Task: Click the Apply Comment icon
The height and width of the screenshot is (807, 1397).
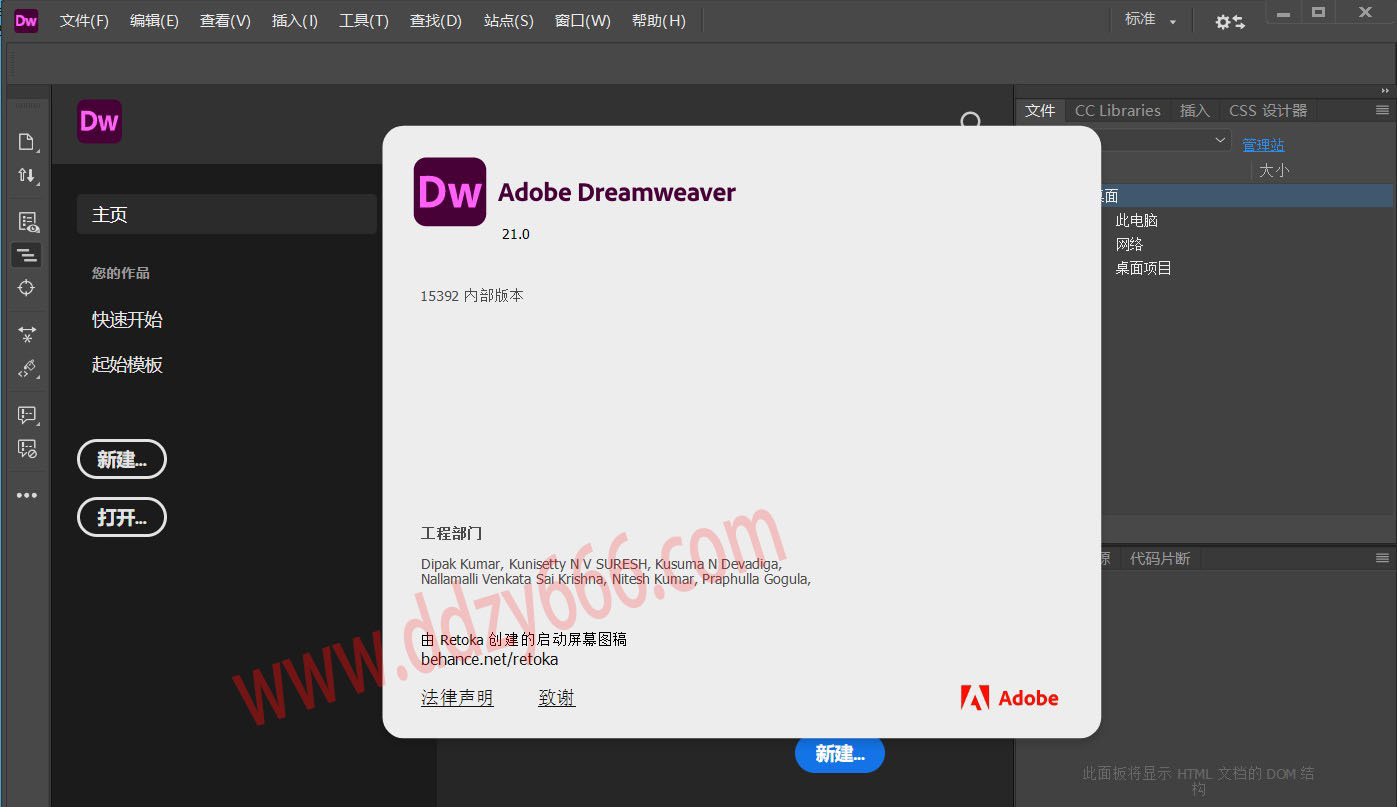Action: pyautogui.click(x=27, y=414)
